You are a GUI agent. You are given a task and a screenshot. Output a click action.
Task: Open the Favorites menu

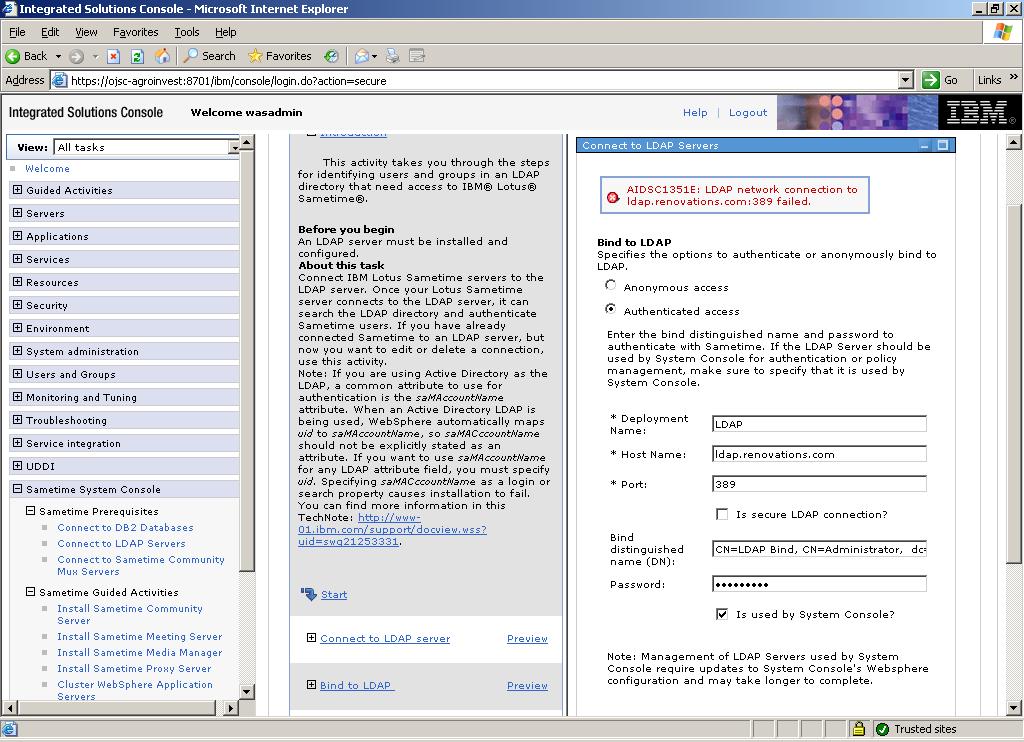pos(135,32)
